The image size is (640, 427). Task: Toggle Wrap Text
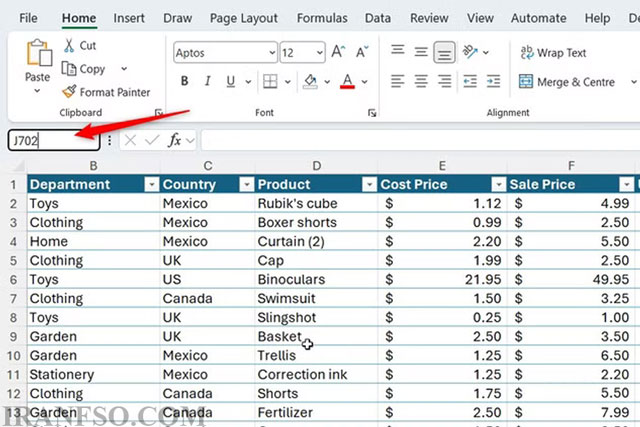click(x=553, y=53)
